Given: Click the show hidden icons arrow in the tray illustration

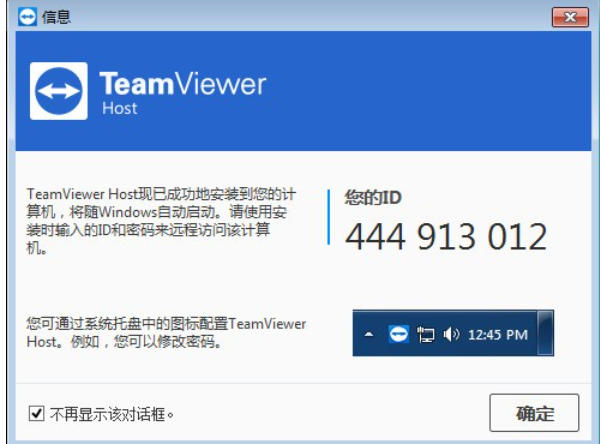Looking at the screenshot, I should (x=369, y=334).
